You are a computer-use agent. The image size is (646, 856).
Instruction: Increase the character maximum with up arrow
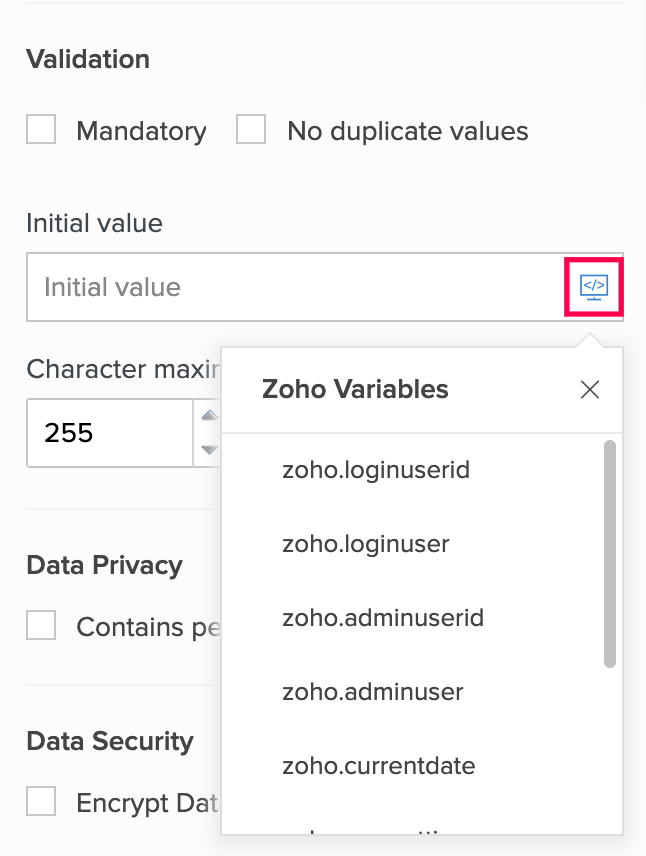pos(209,417)
